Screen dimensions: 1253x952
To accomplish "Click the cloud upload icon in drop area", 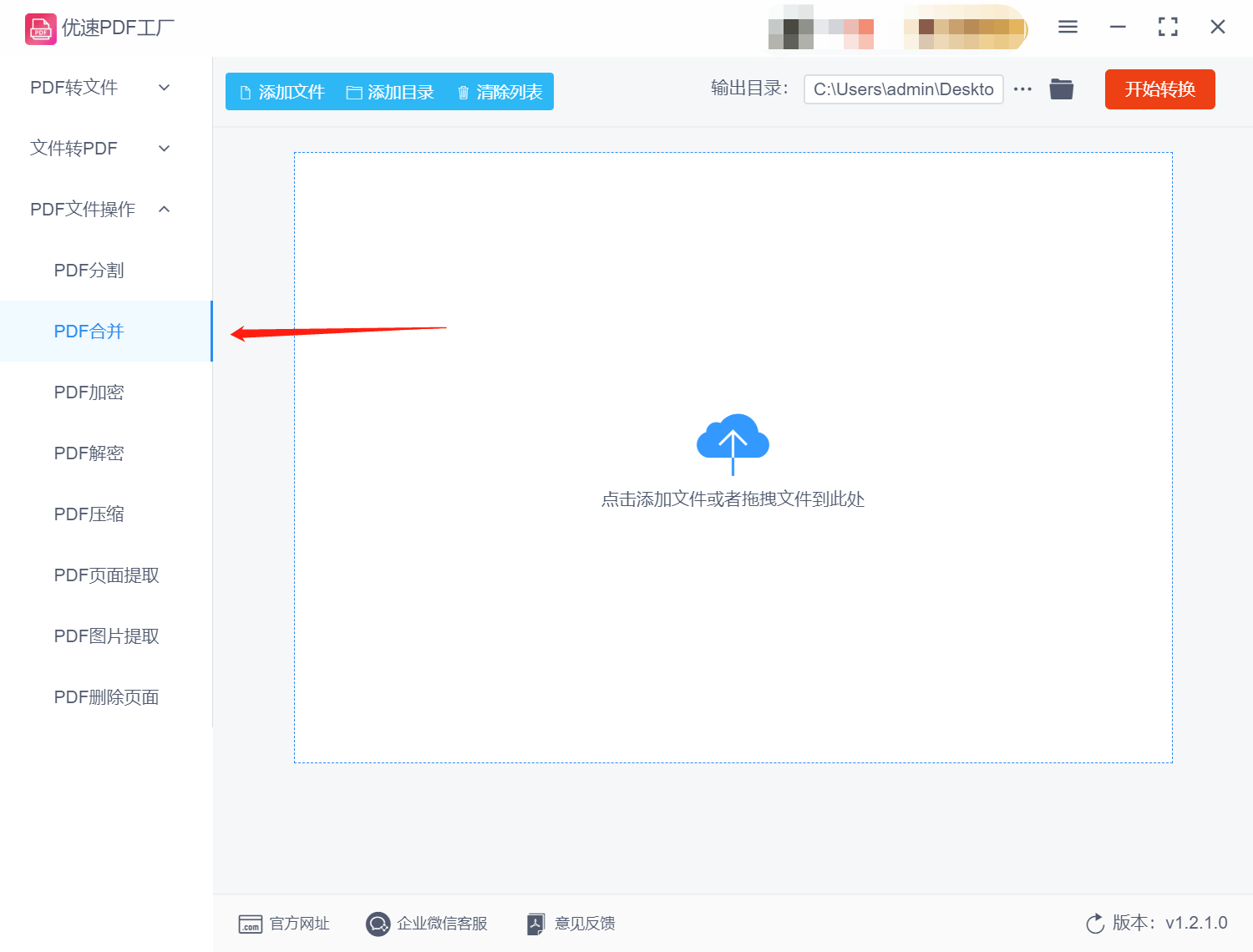I will point(733,443).
